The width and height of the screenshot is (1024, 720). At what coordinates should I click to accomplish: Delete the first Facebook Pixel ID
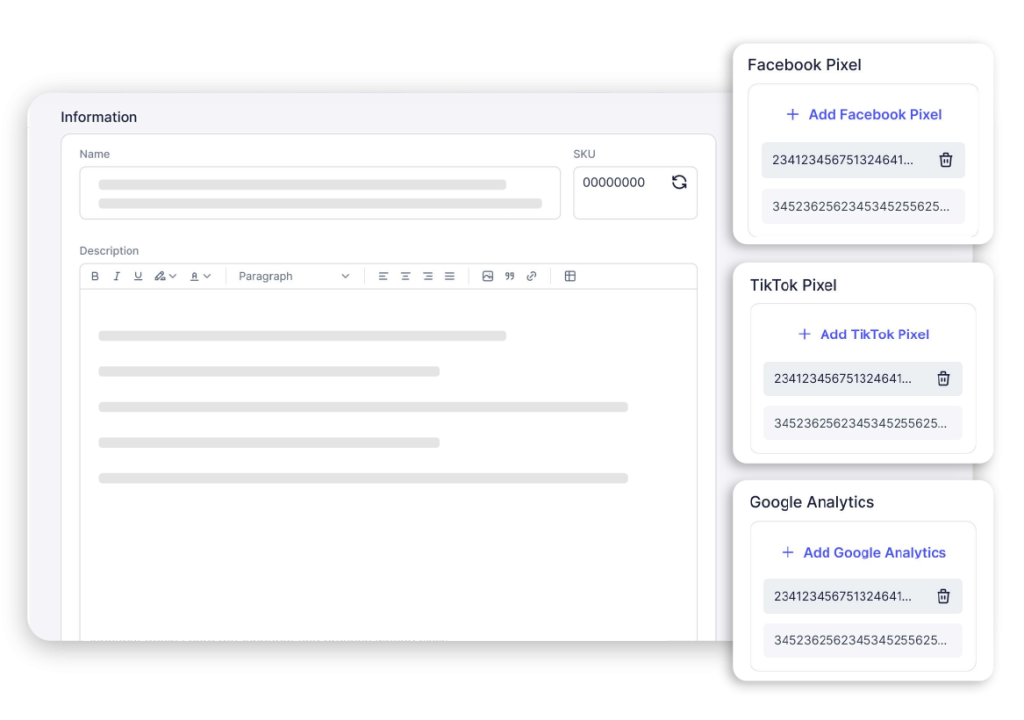tap(945, 160)
